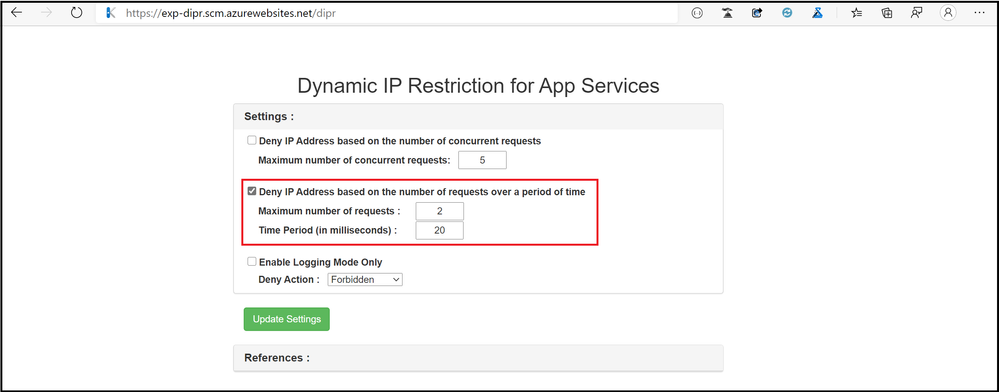
Task: Reload the current page
Action: pos(76,13)
